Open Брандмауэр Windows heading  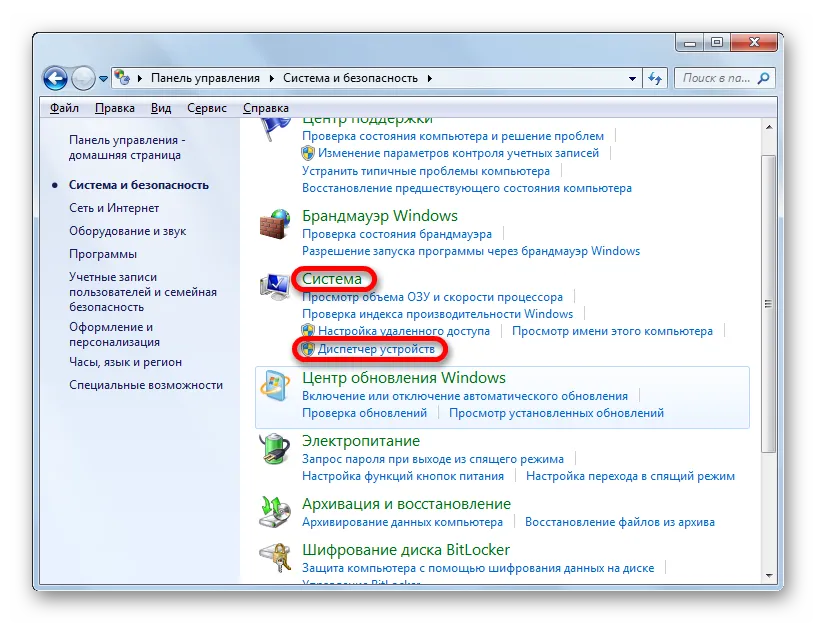380,216
